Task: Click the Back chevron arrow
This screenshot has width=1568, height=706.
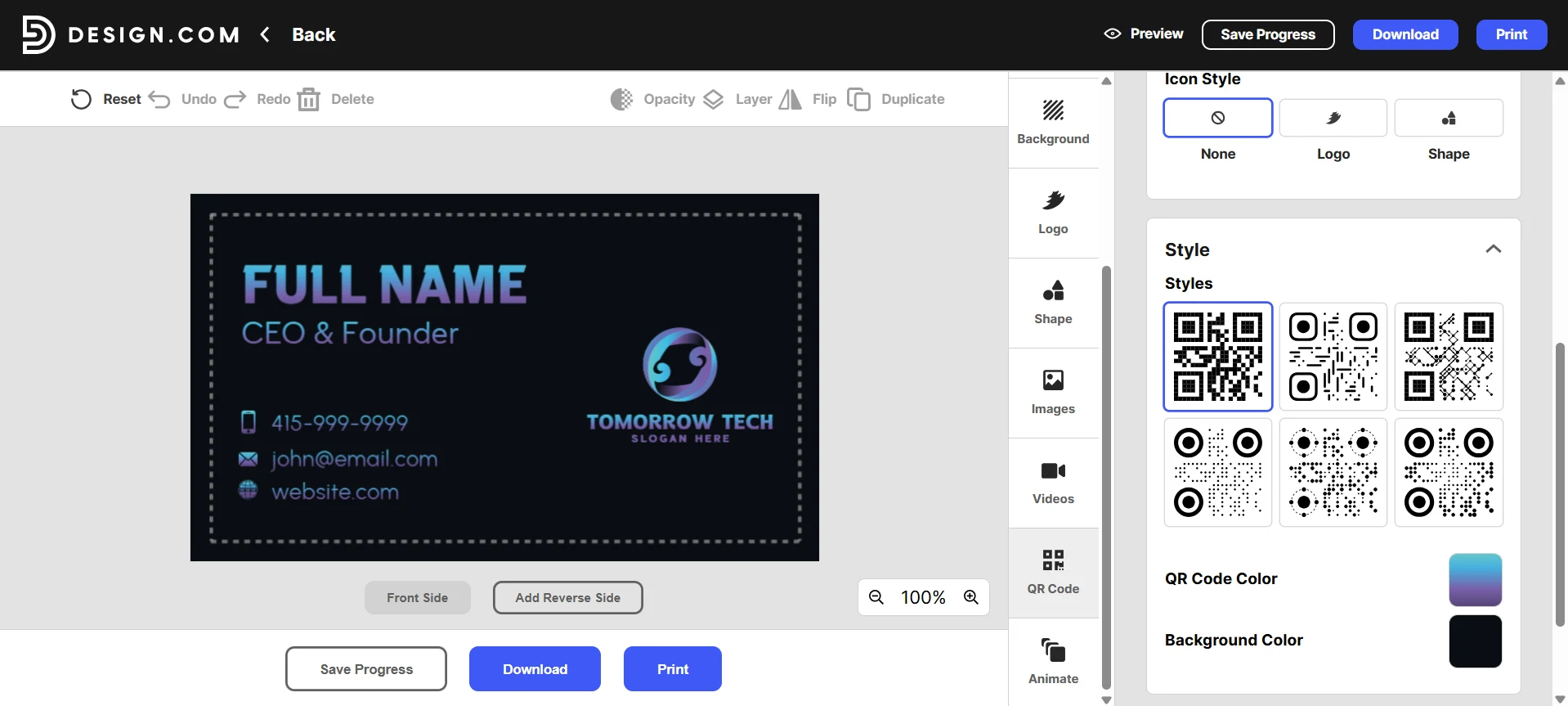Action: point(265,34)
